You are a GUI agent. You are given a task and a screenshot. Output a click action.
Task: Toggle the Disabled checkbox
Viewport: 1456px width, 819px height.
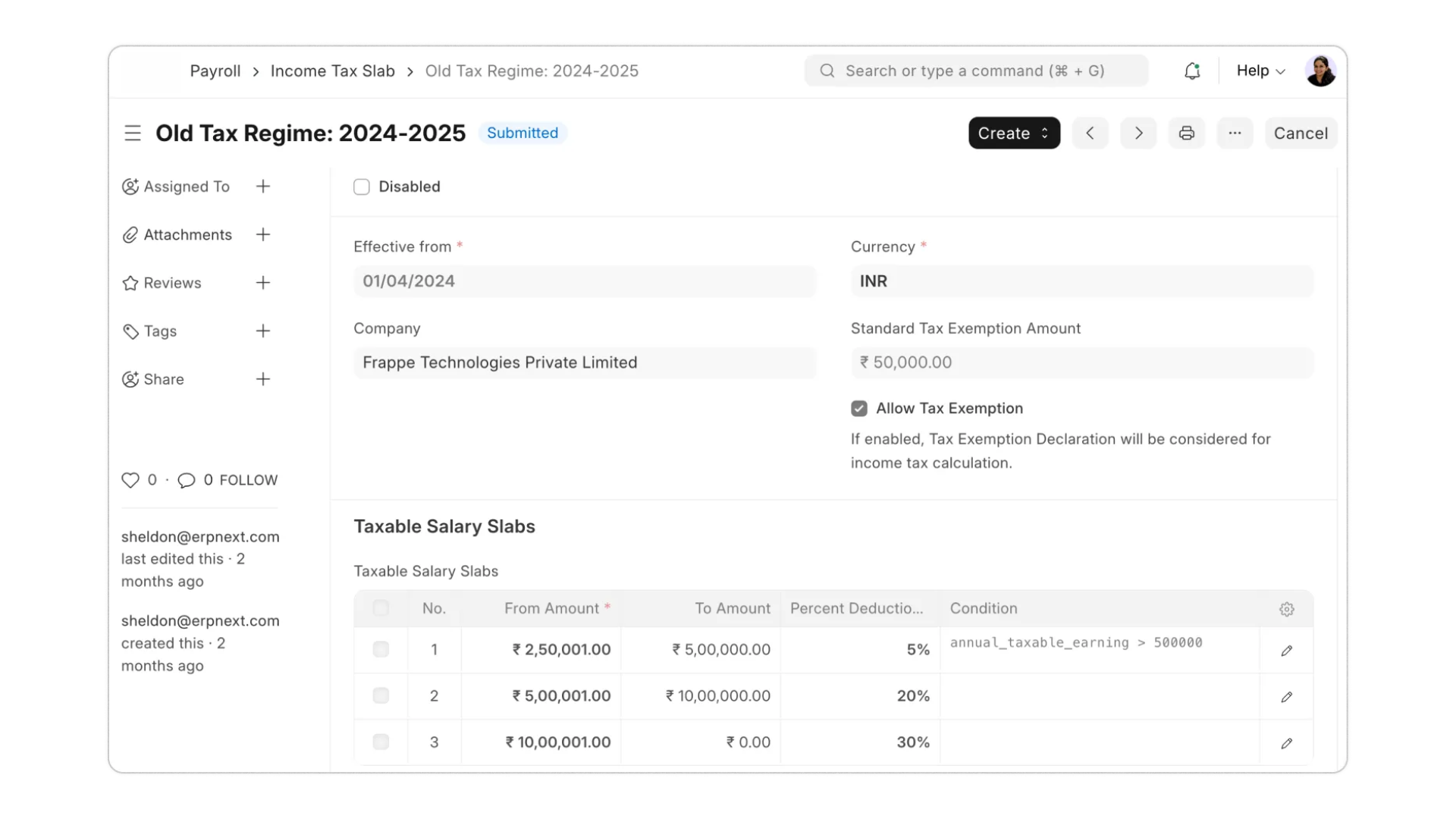(x=362, y=187)
